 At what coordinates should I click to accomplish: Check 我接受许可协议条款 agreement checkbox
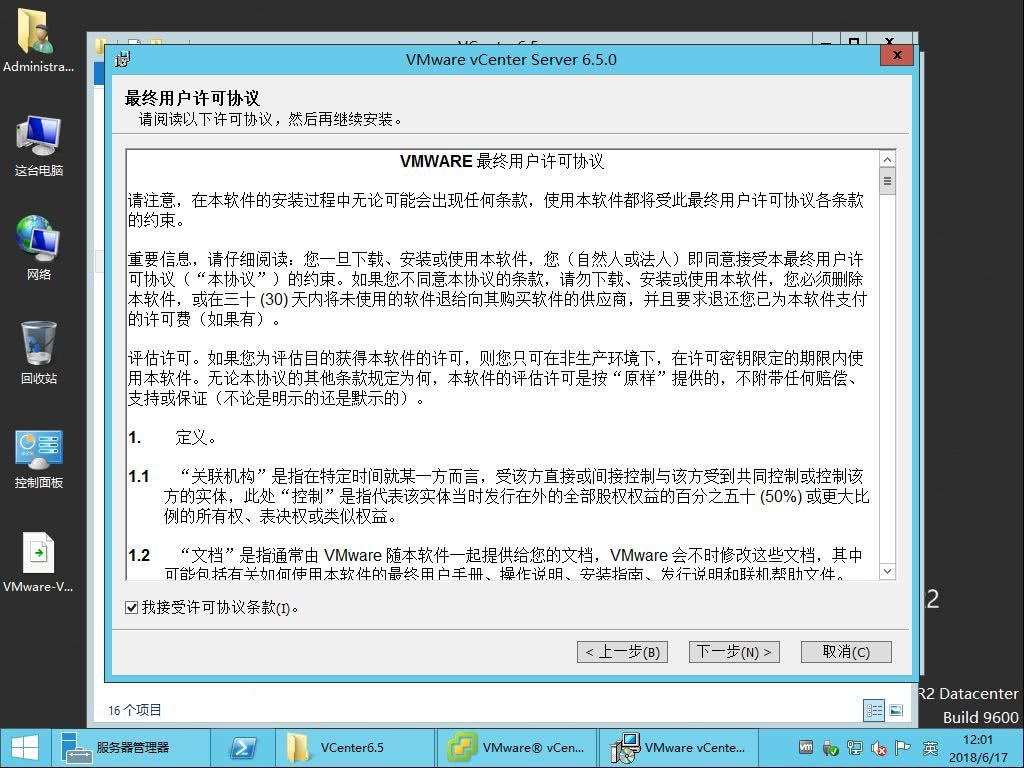129,607
